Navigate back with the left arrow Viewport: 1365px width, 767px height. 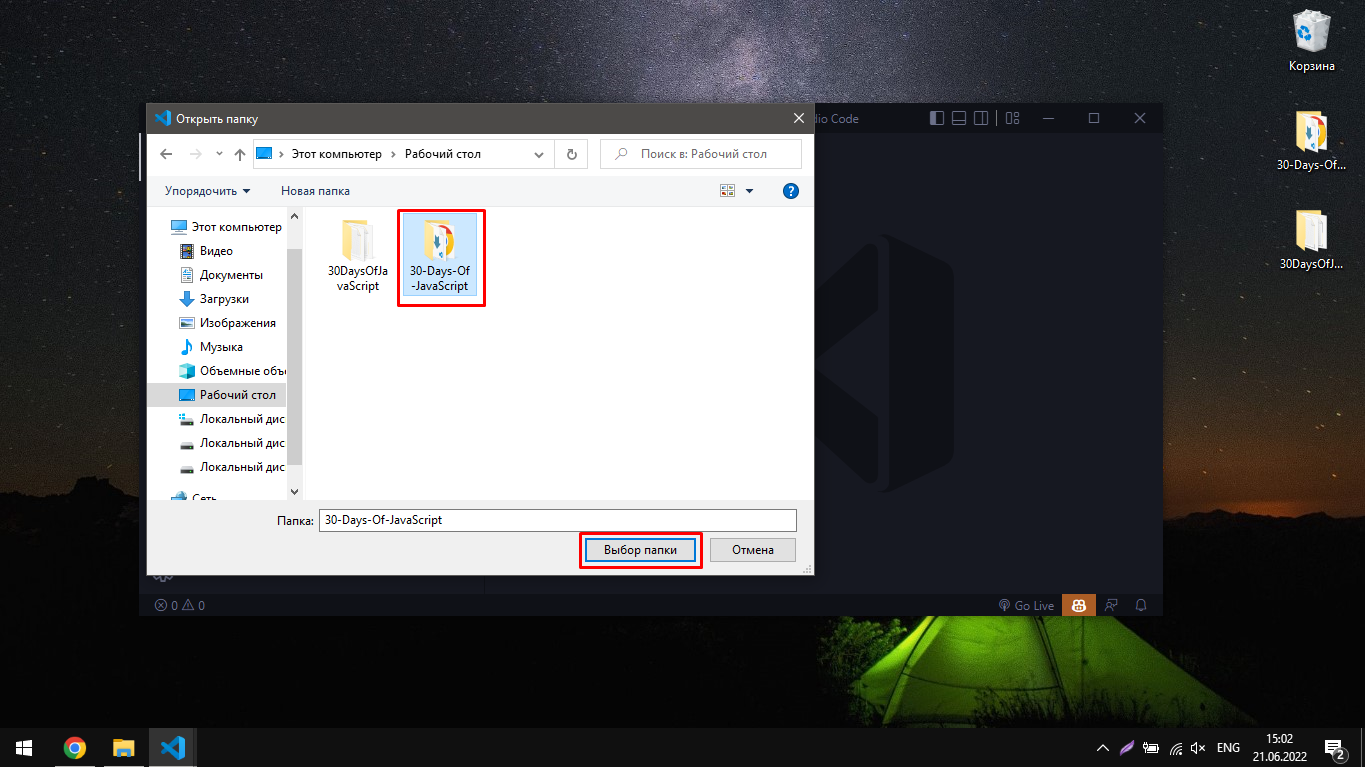click(166, 154)
